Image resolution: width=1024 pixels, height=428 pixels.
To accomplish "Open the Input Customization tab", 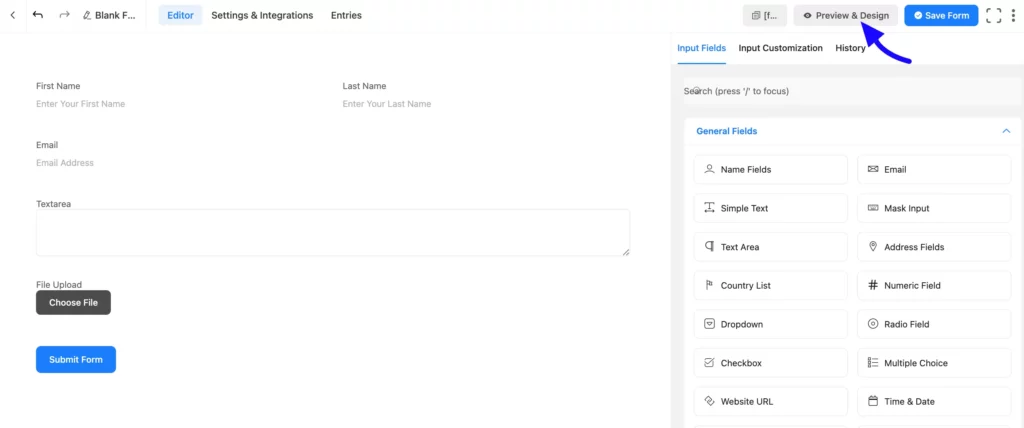I will pos(780,48).
